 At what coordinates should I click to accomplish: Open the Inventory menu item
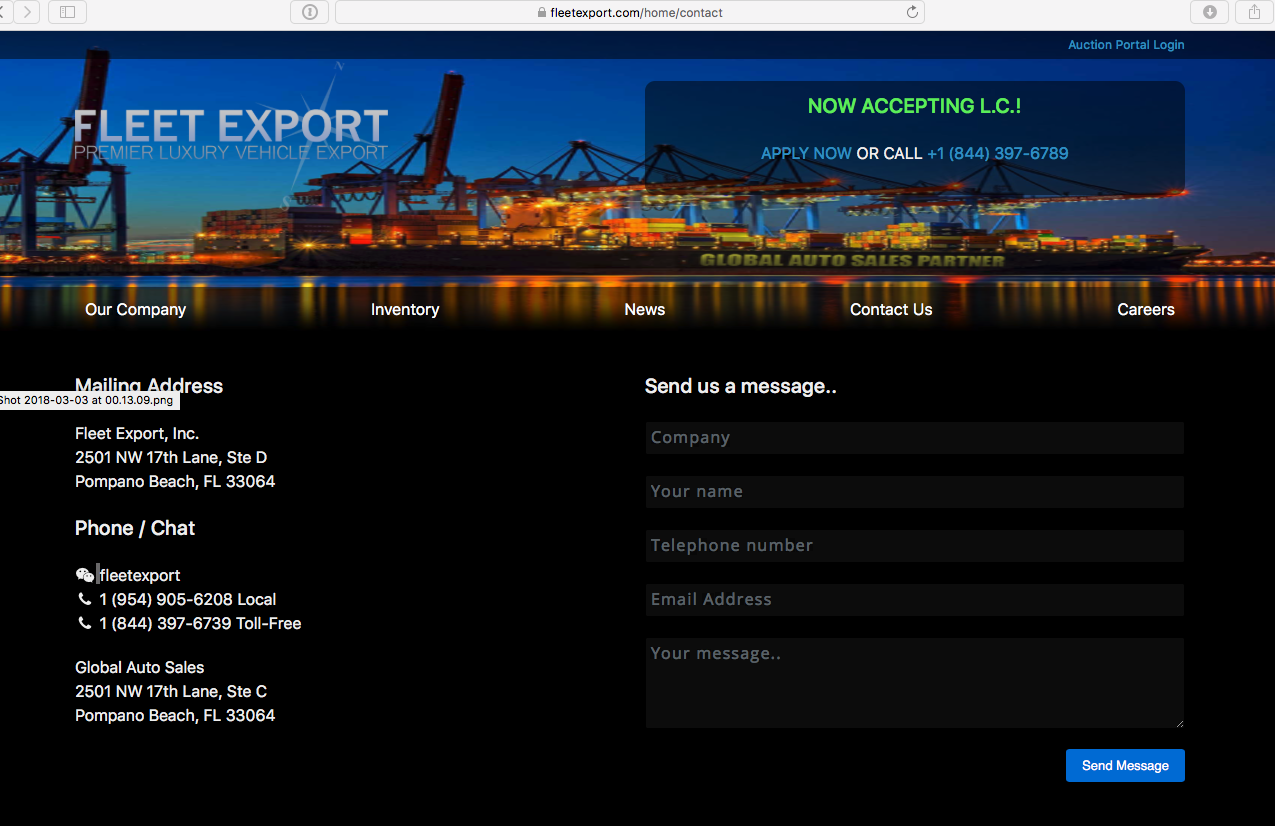[405, 310]
